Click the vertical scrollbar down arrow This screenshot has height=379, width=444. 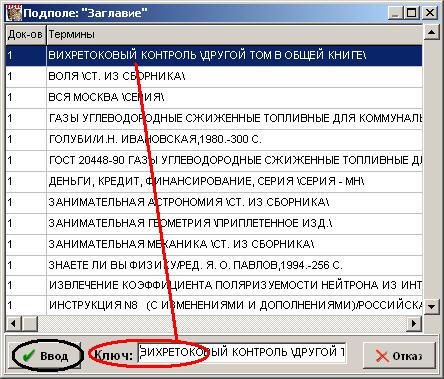tap(432, 306)
